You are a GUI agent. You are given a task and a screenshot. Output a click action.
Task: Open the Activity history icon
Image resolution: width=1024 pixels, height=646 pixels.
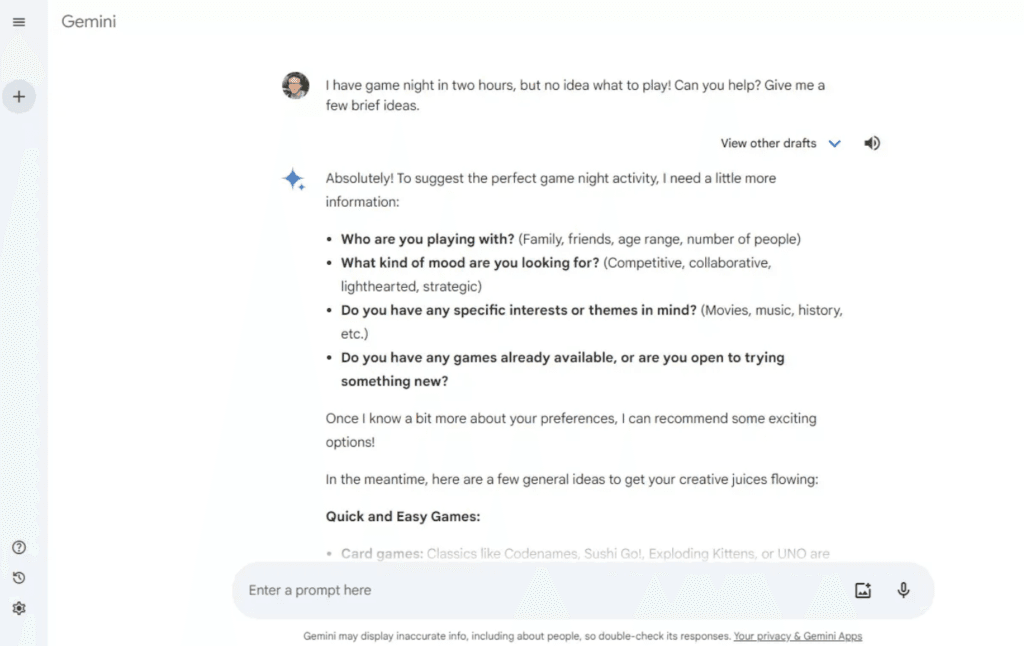[19, 578]
